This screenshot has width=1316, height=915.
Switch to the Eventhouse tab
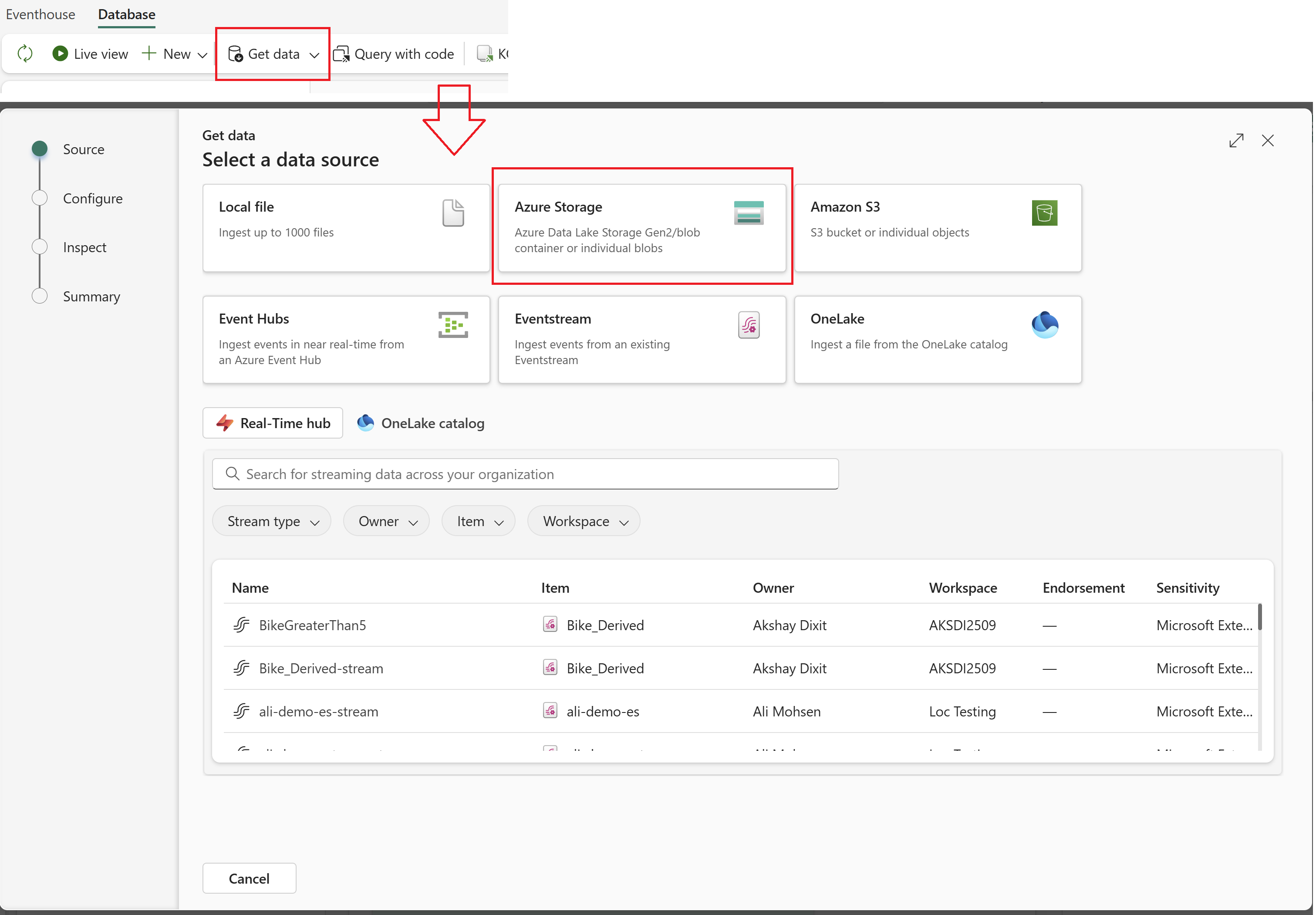(40, 14)
